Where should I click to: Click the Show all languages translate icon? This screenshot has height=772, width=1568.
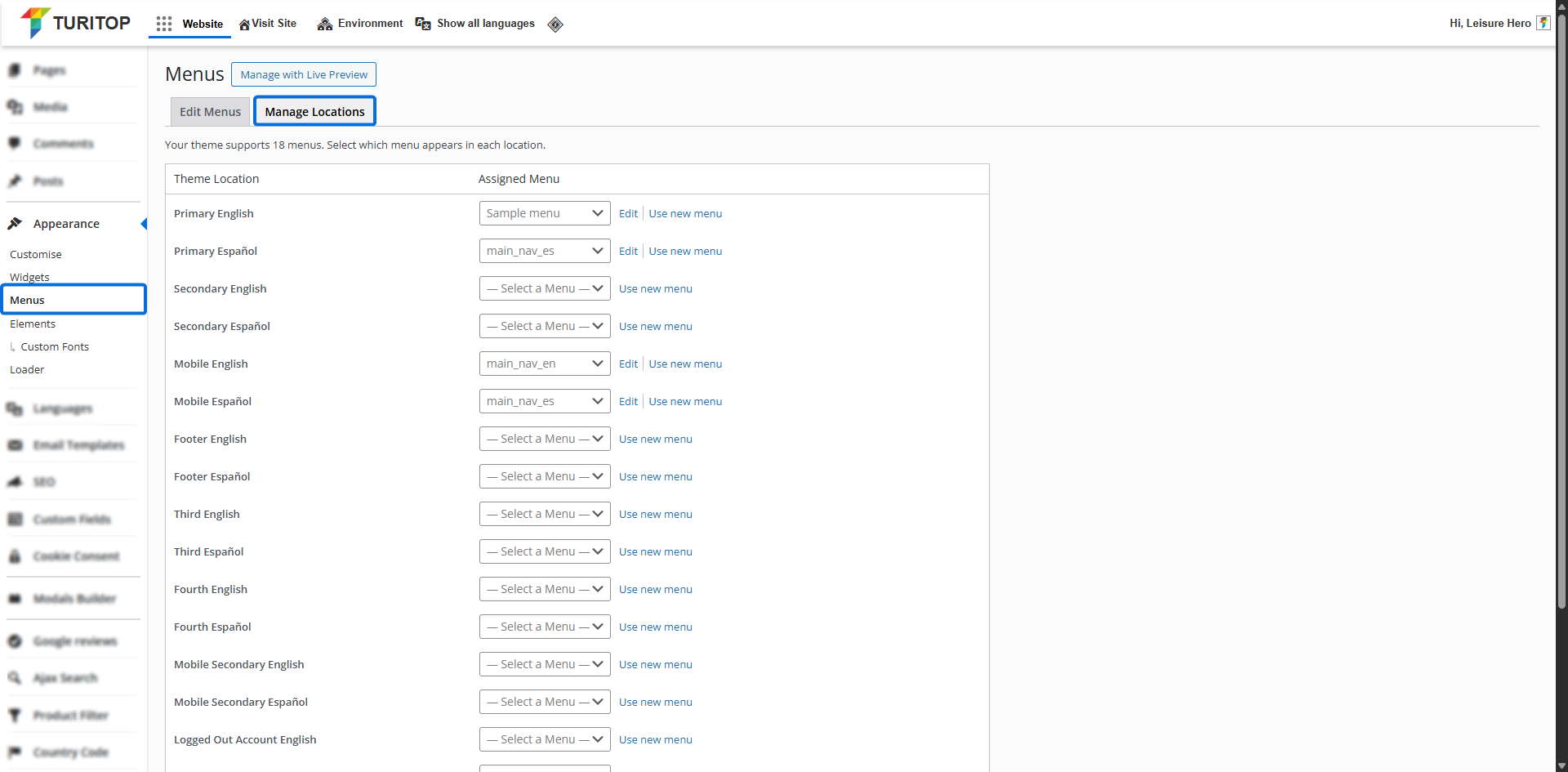[x=423, y=24]
